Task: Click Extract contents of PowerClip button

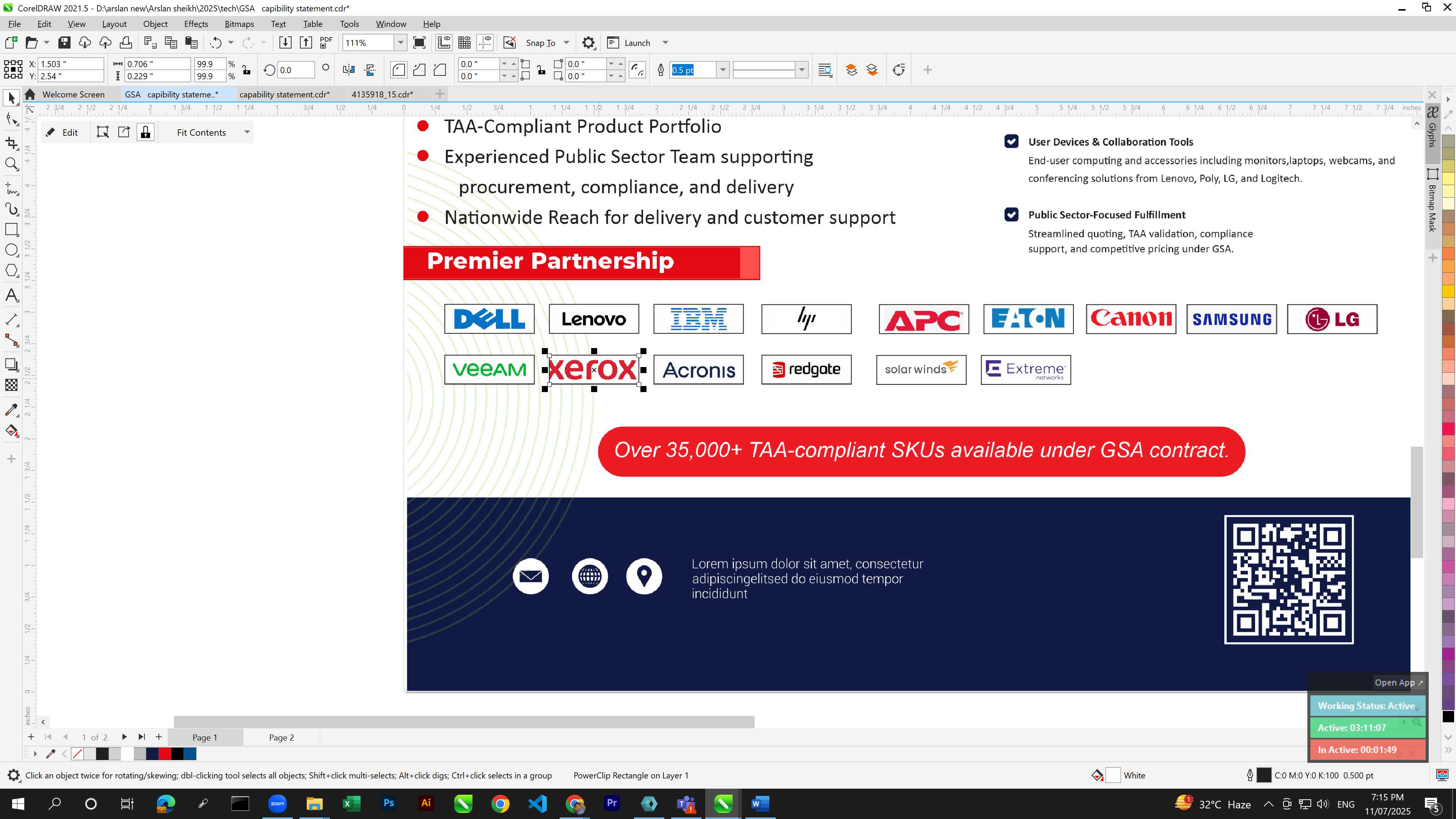Action: [x=124, y=132]
